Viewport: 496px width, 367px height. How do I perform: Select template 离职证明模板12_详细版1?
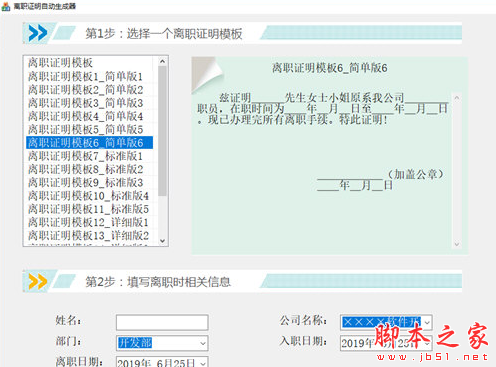pyautogui.click(x=89, y=222)
